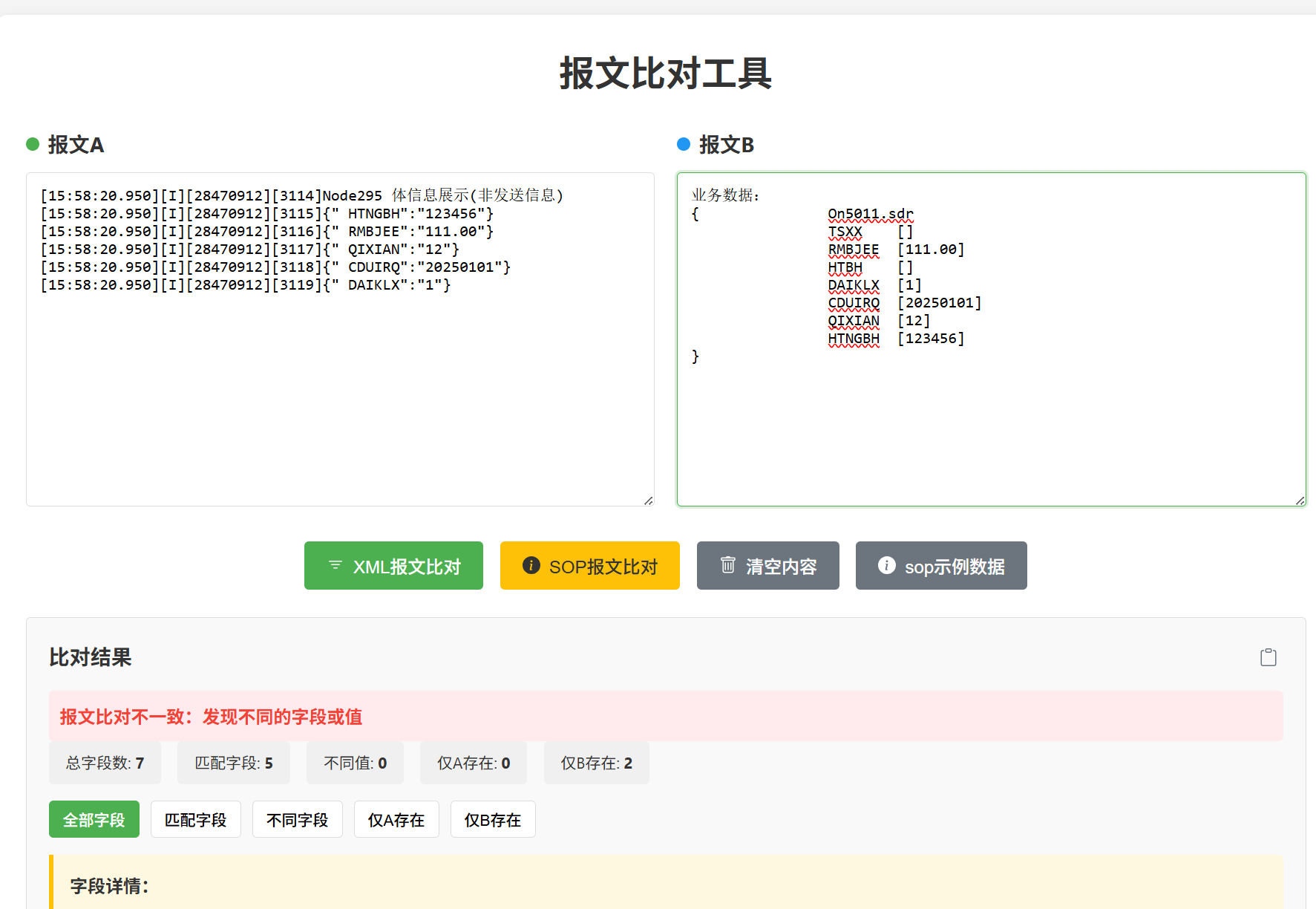1316x909 pixels.
Task: Click the 总字段数: 7 stat
Action: tap(105, 763)
